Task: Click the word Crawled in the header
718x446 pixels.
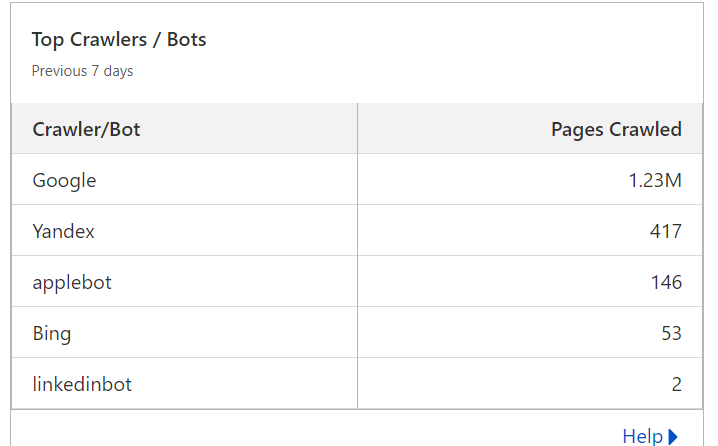Action: click(x=645, y=130)
